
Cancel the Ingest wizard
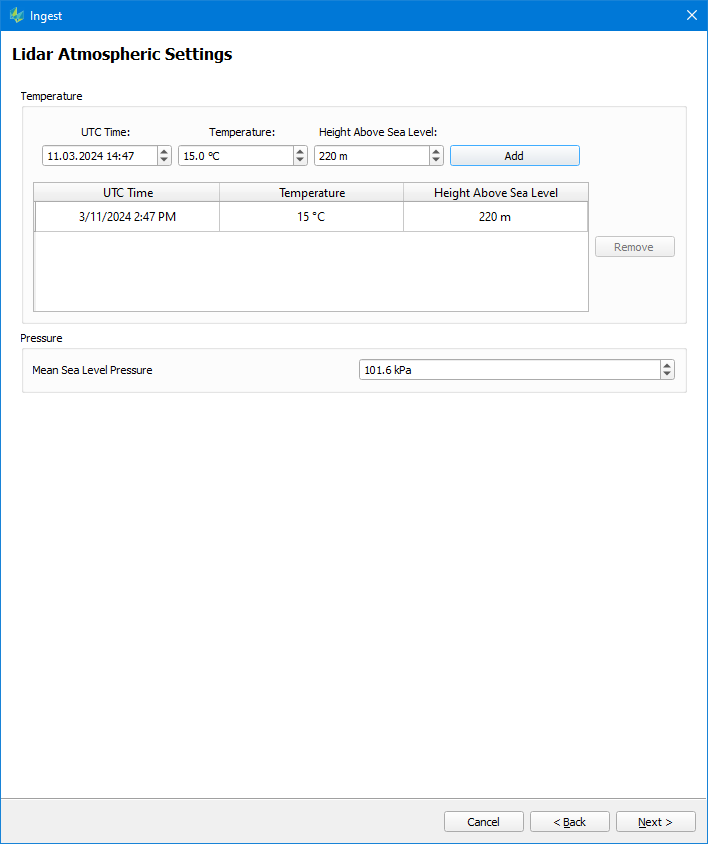[x=483, y=822]
